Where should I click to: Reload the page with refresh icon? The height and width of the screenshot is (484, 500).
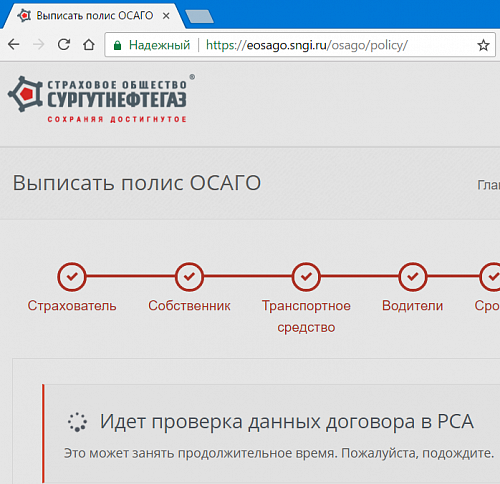point(64,44)
